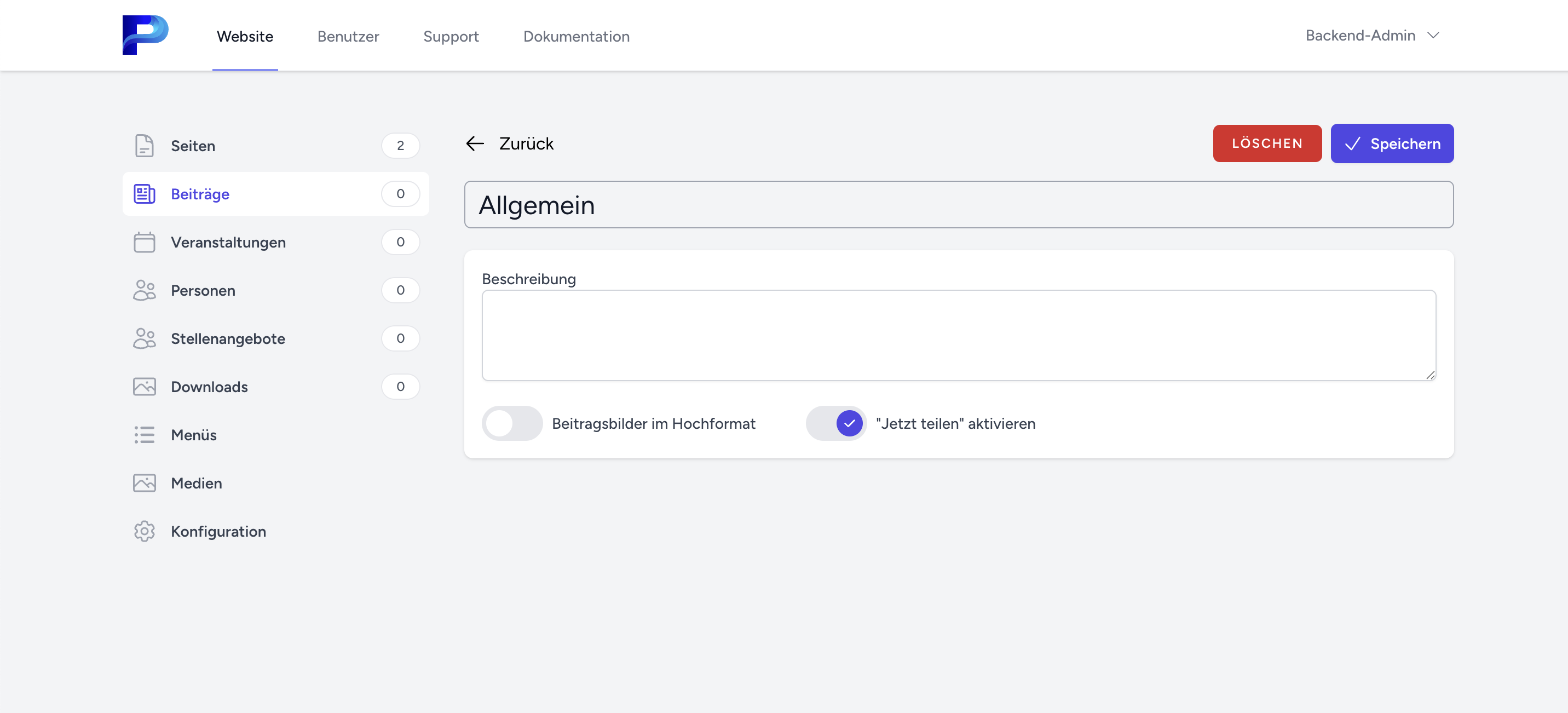
Task: Click the Seiten page icon
Action: [x=144, y=146]
